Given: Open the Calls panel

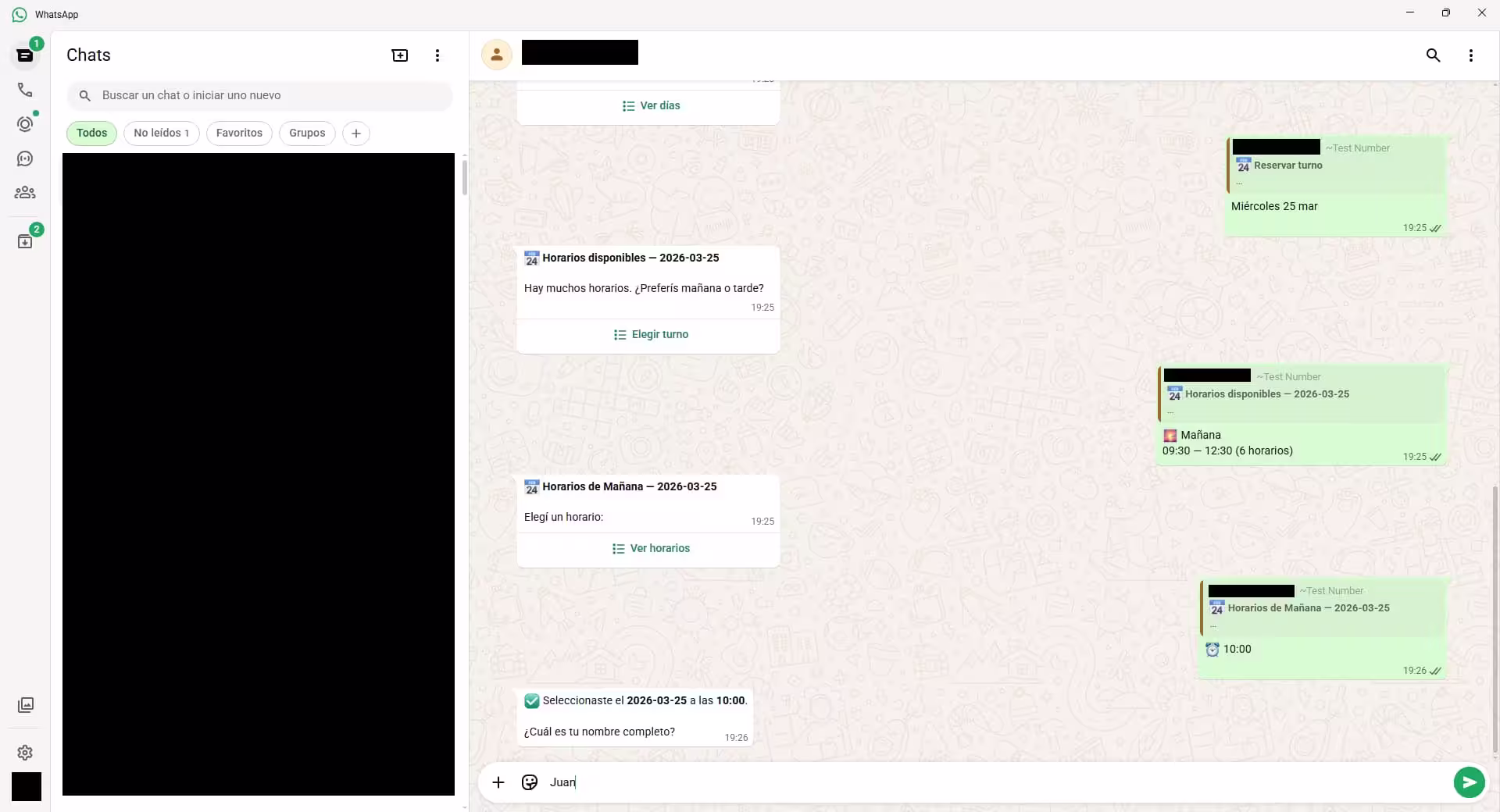Looking at the screenshot, I should click(x=25, y=90).
